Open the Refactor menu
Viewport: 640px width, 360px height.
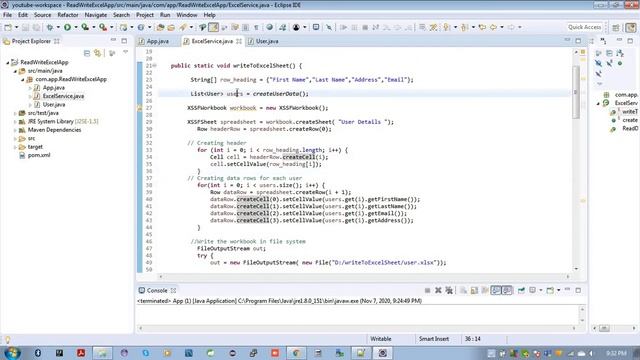click(68, 15)
